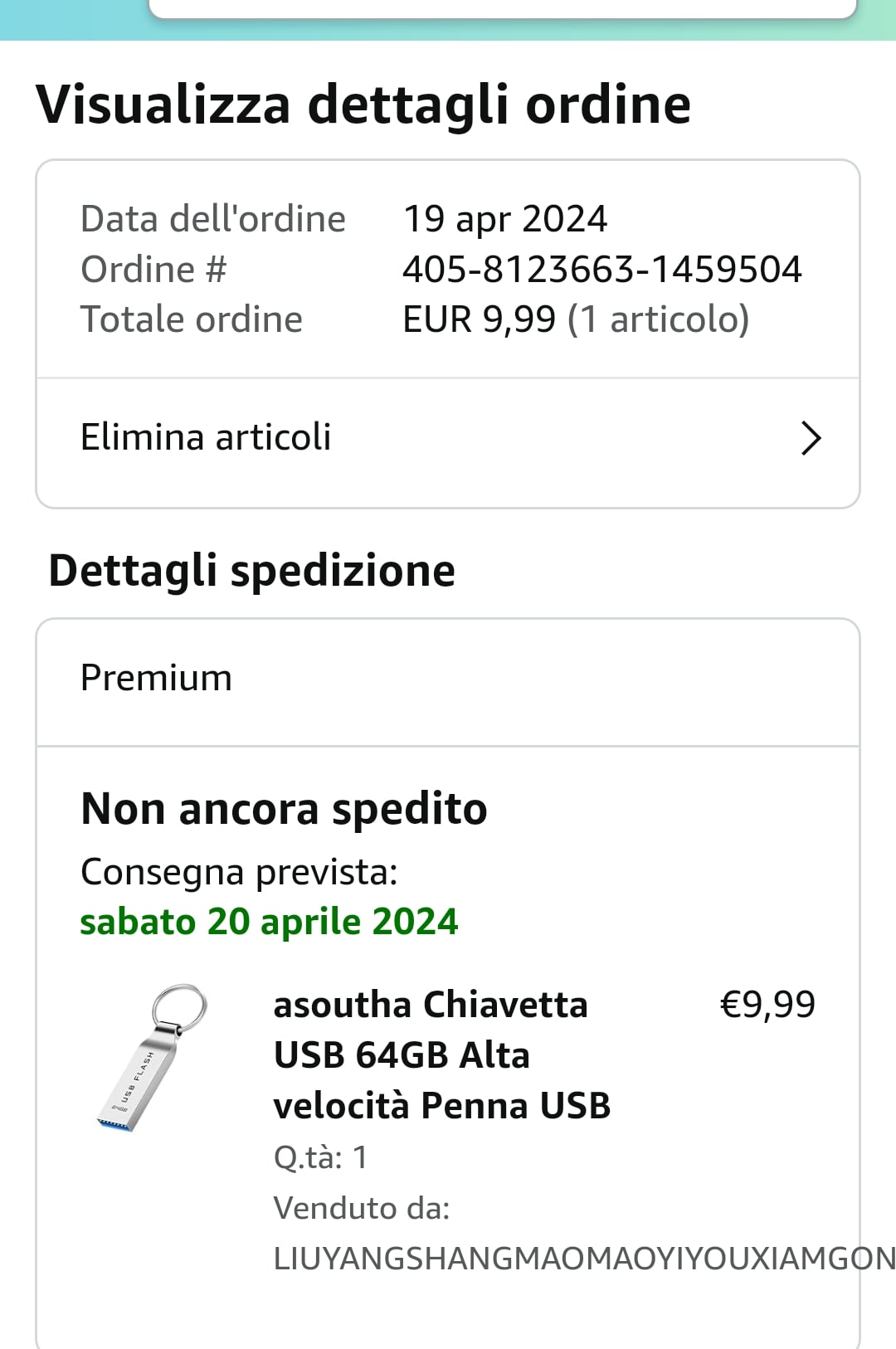Tap the order total EUR 9,99 (1 articolo)
896x1349 pixels.
point(576,319)
